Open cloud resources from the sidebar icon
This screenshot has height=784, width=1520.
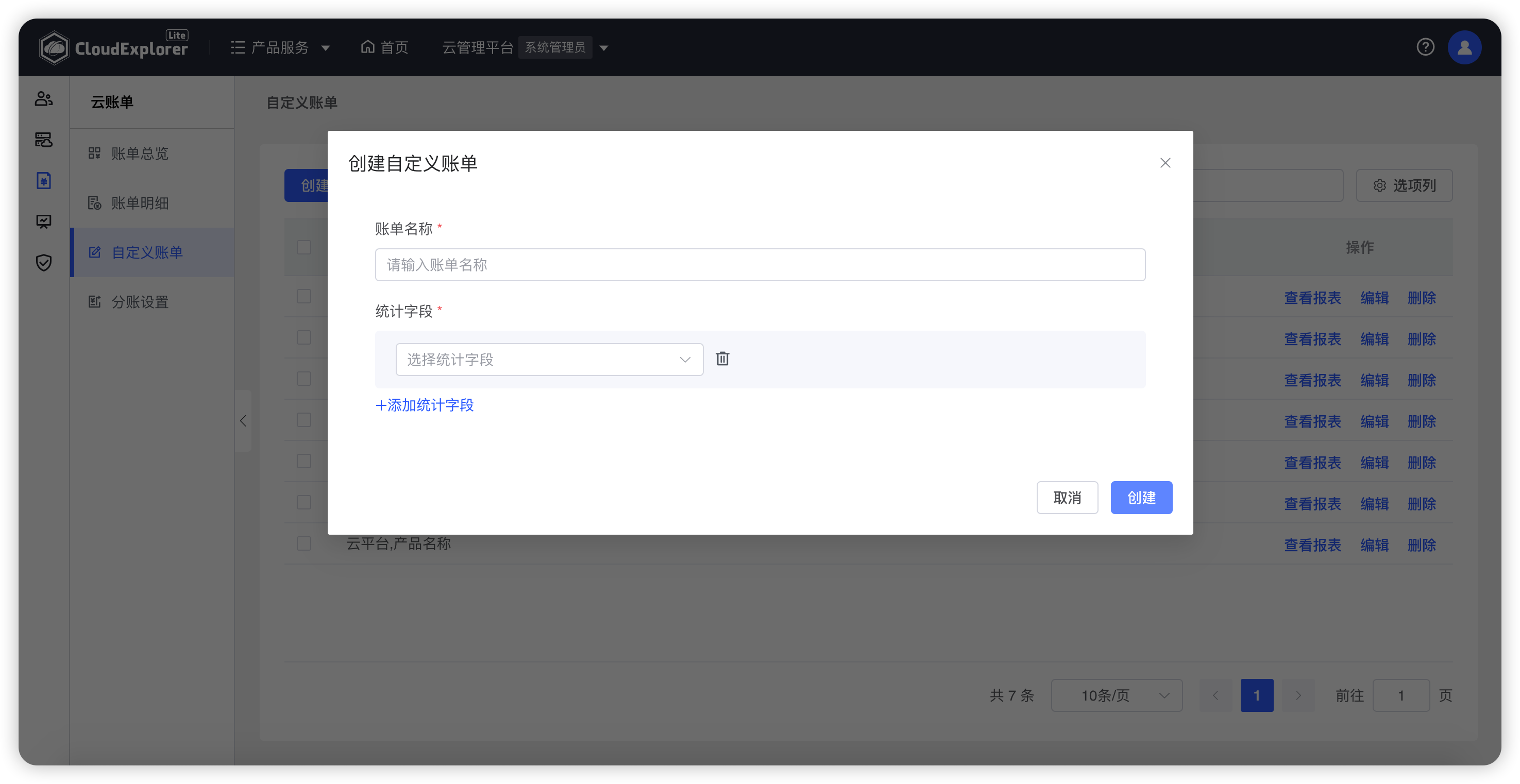tap(44, 141)
